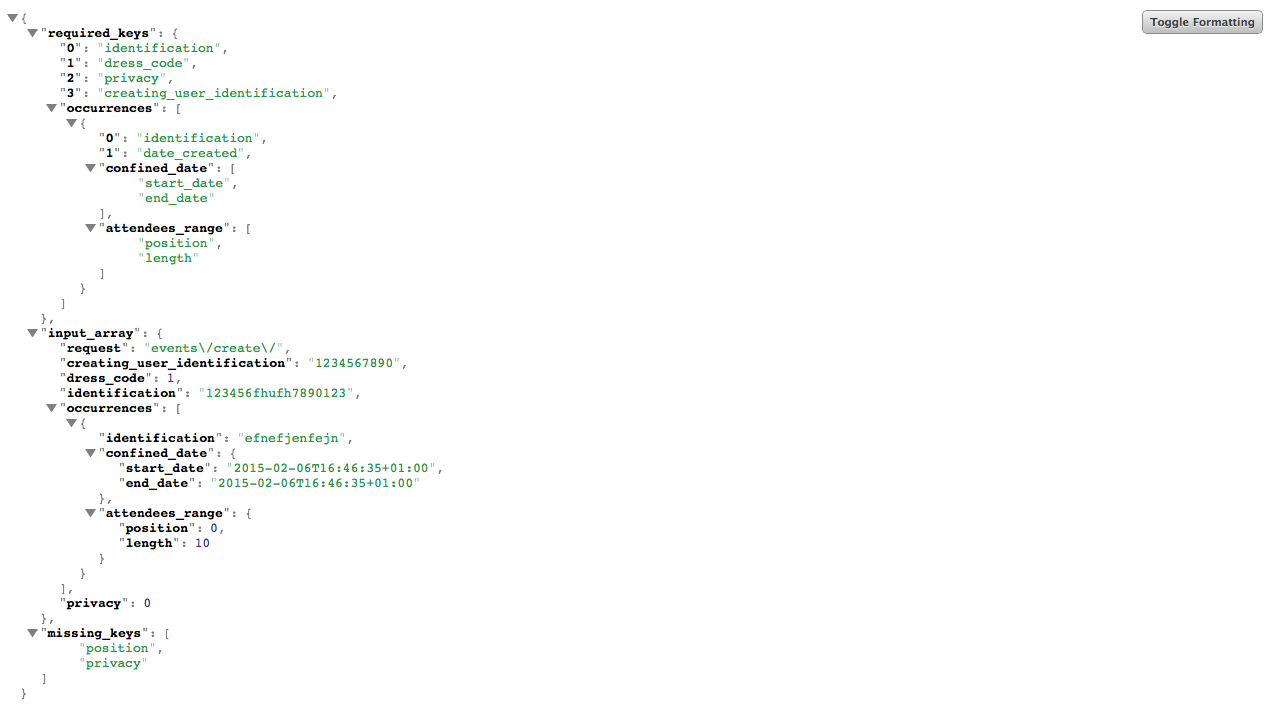Screen dimensions: 1275x725
Task: Collapse attendees_range object with length 10
Action: click(91, 513)
